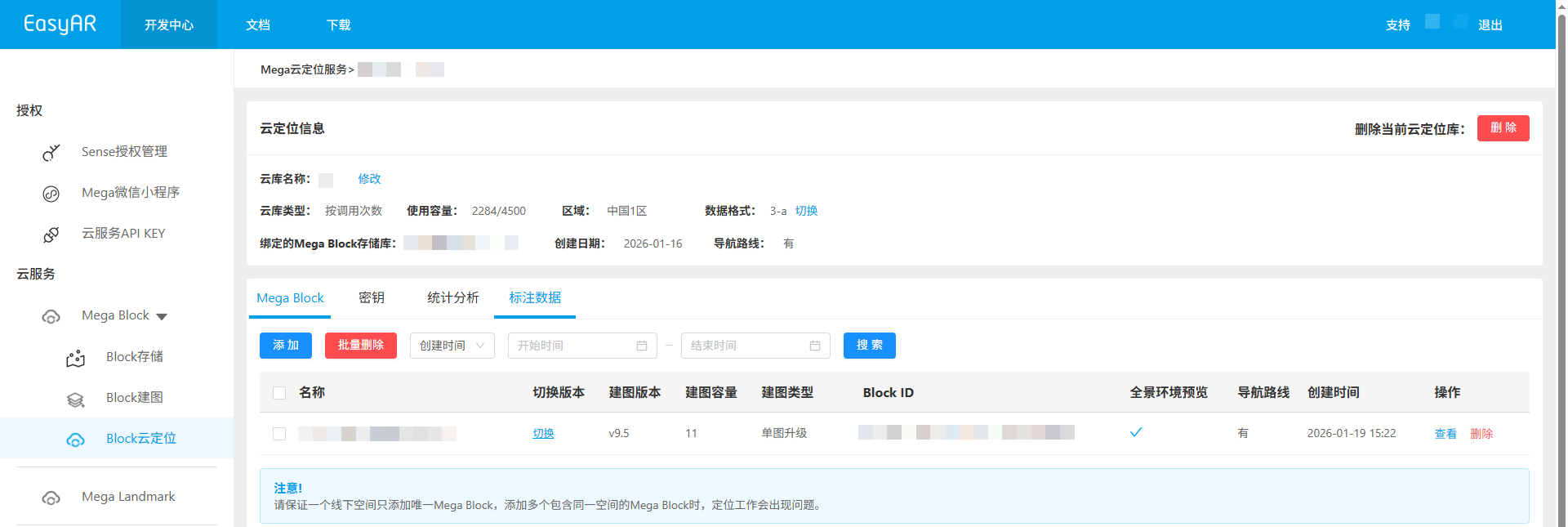Click the 查看 link in the row
Image resolution: width=1568 pixels, height=527 pixels.
point(1446,434)
